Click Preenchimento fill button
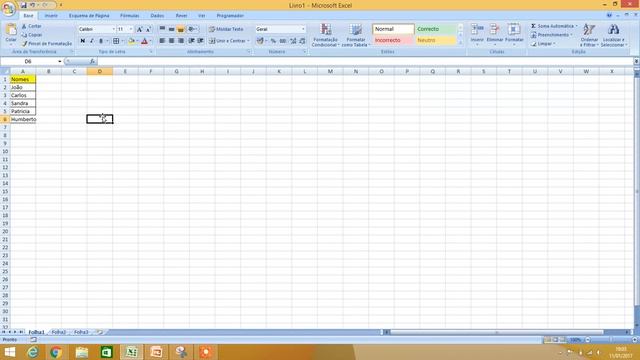This screenshot has height=360, width=640. point(551,35)
